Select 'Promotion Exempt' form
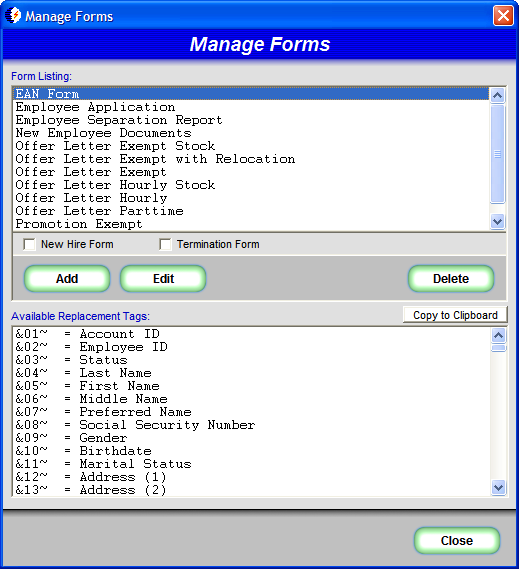Screen dimensions: 519x569 [251, 224]
